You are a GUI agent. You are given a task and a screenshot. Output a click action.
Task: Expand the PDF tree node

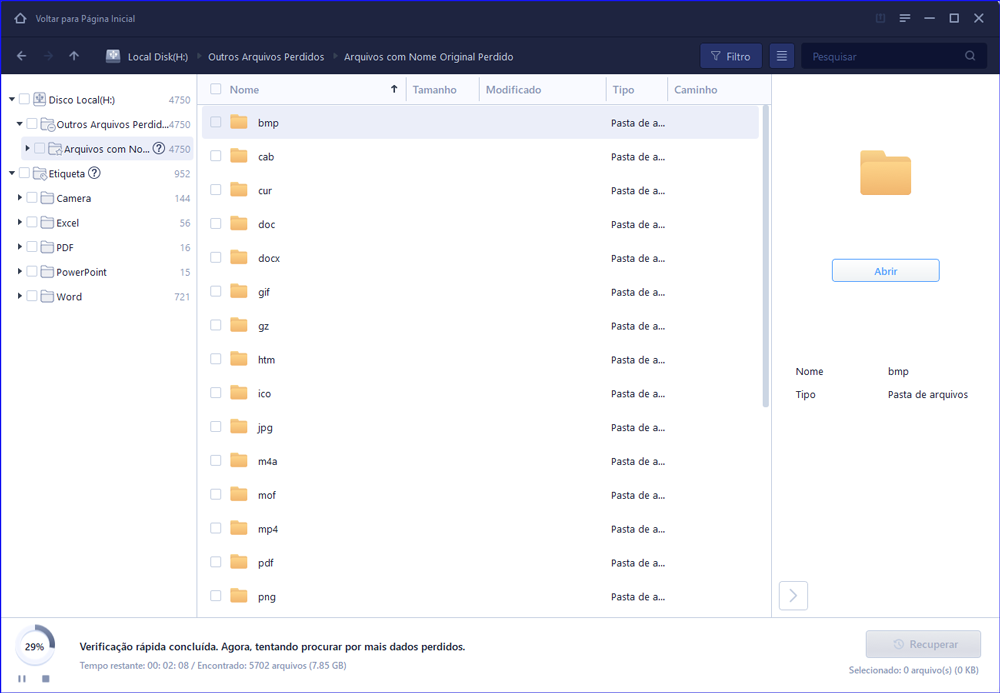(20, 247)
